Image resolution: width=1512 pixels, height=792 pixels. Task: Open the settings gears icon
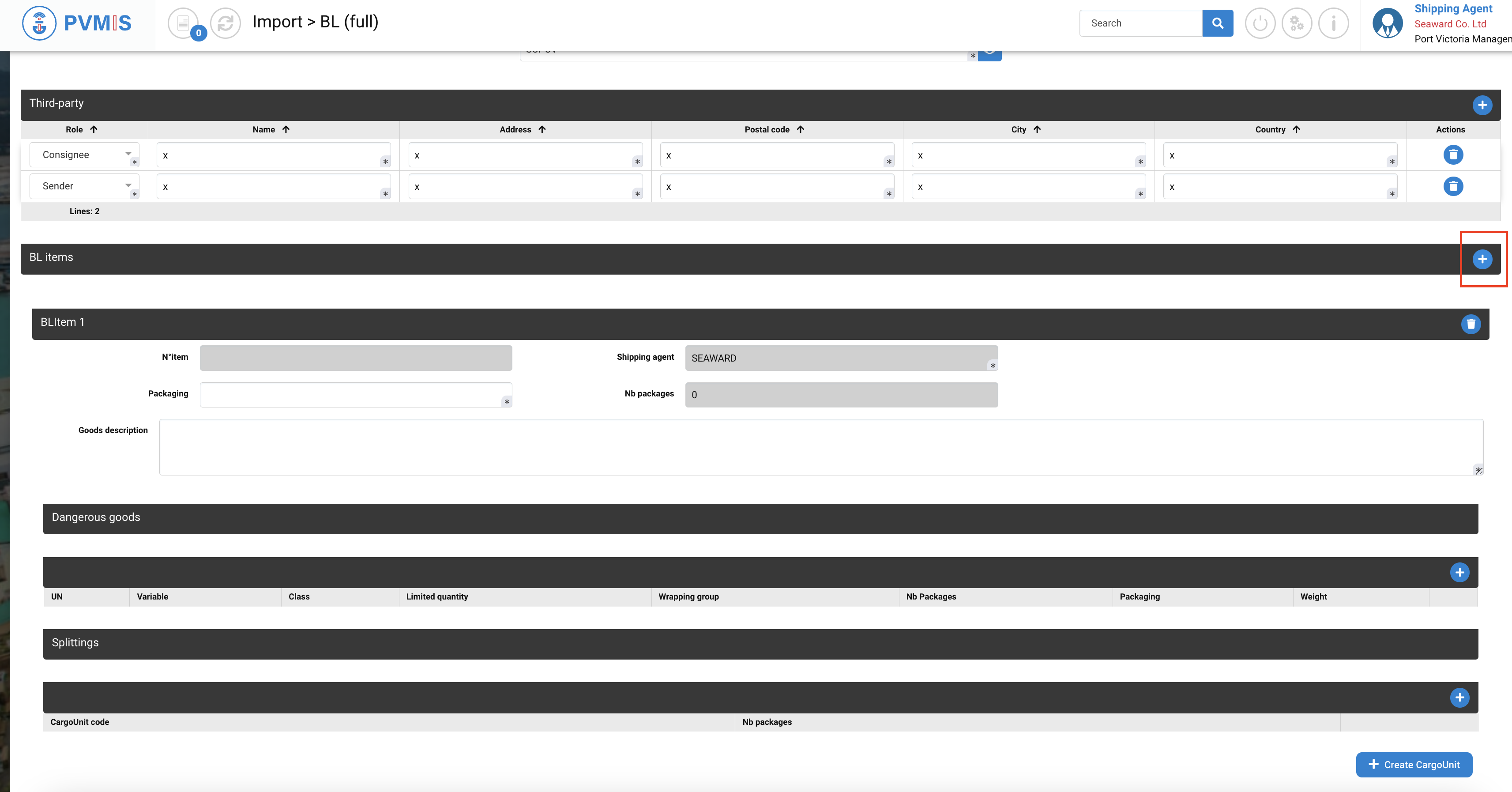(x=1297, y=23)
